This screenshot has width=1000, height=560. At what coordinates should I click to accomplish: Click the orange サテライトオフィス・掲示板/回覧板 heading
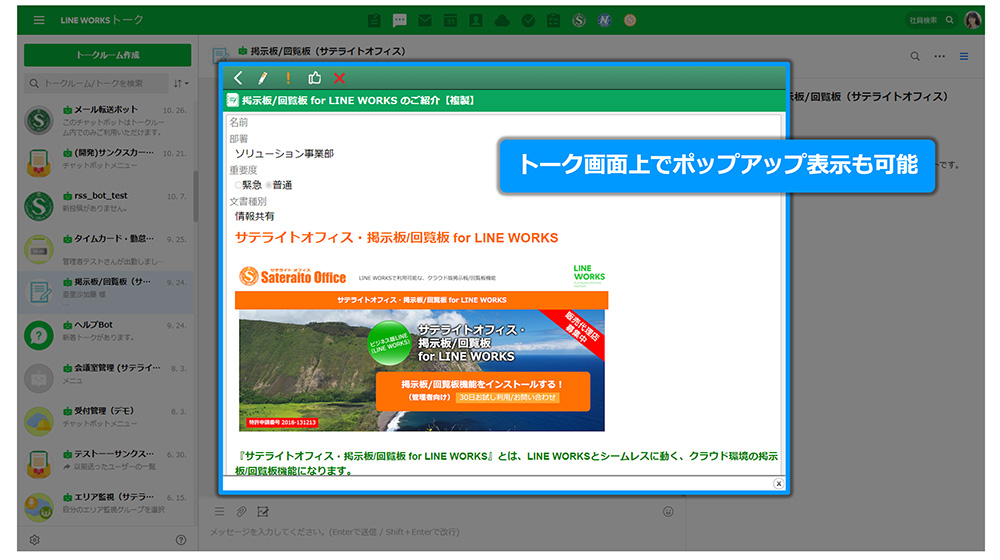tap(396, 237)
